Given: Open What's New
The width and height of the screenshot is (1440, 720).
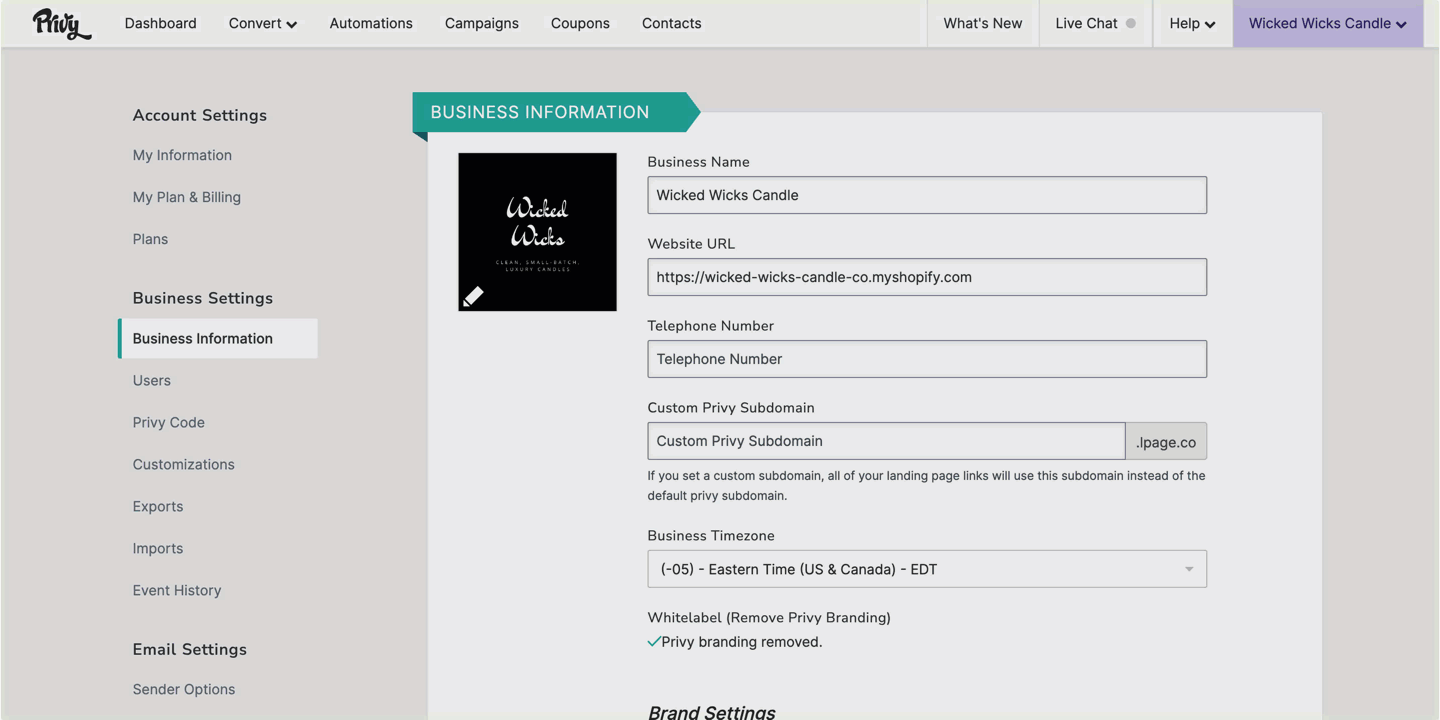Looking at the screenshot, I should point(983,23).
